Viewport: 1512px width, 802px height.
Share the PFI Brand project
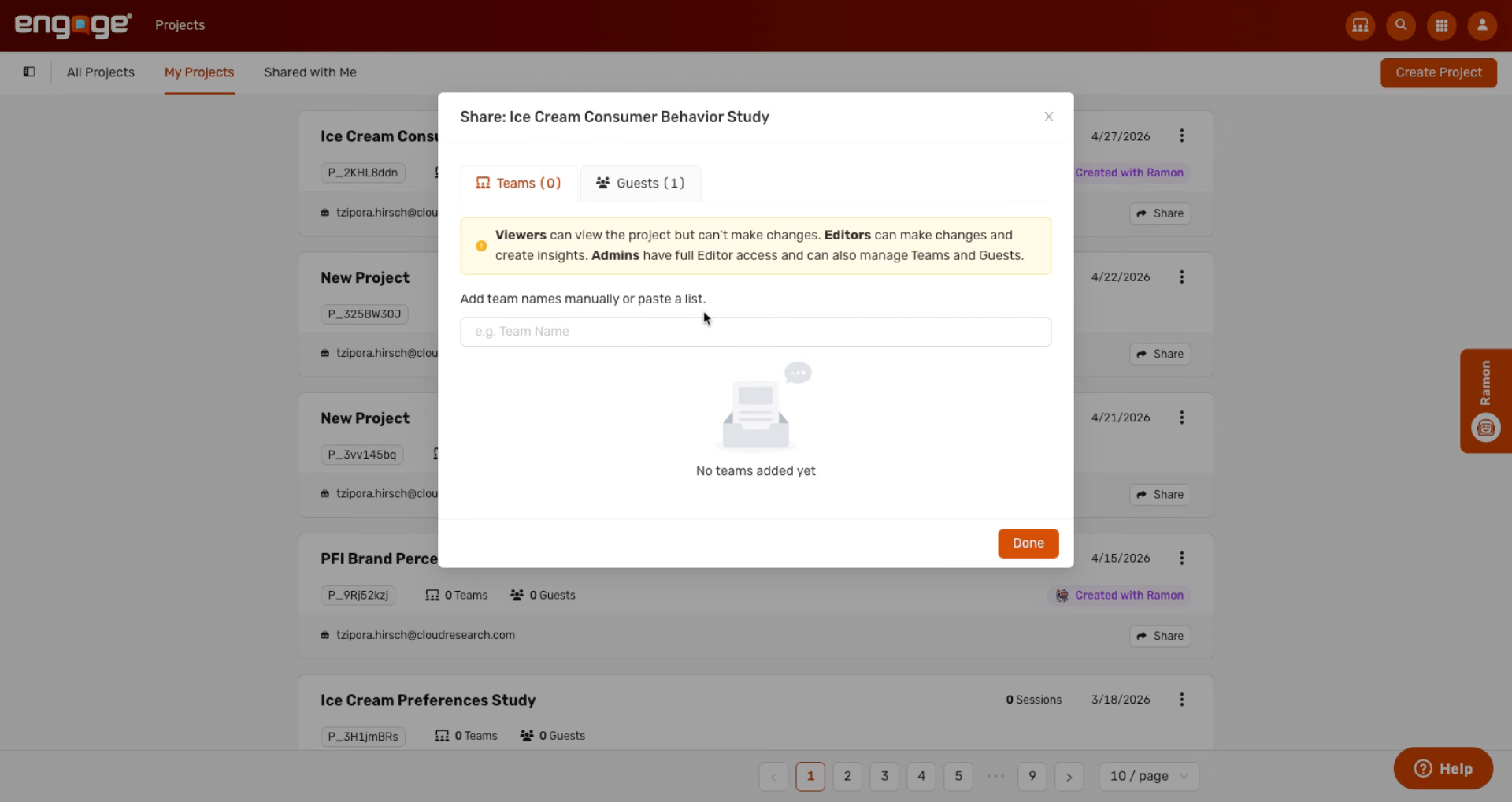(1160, 636)
